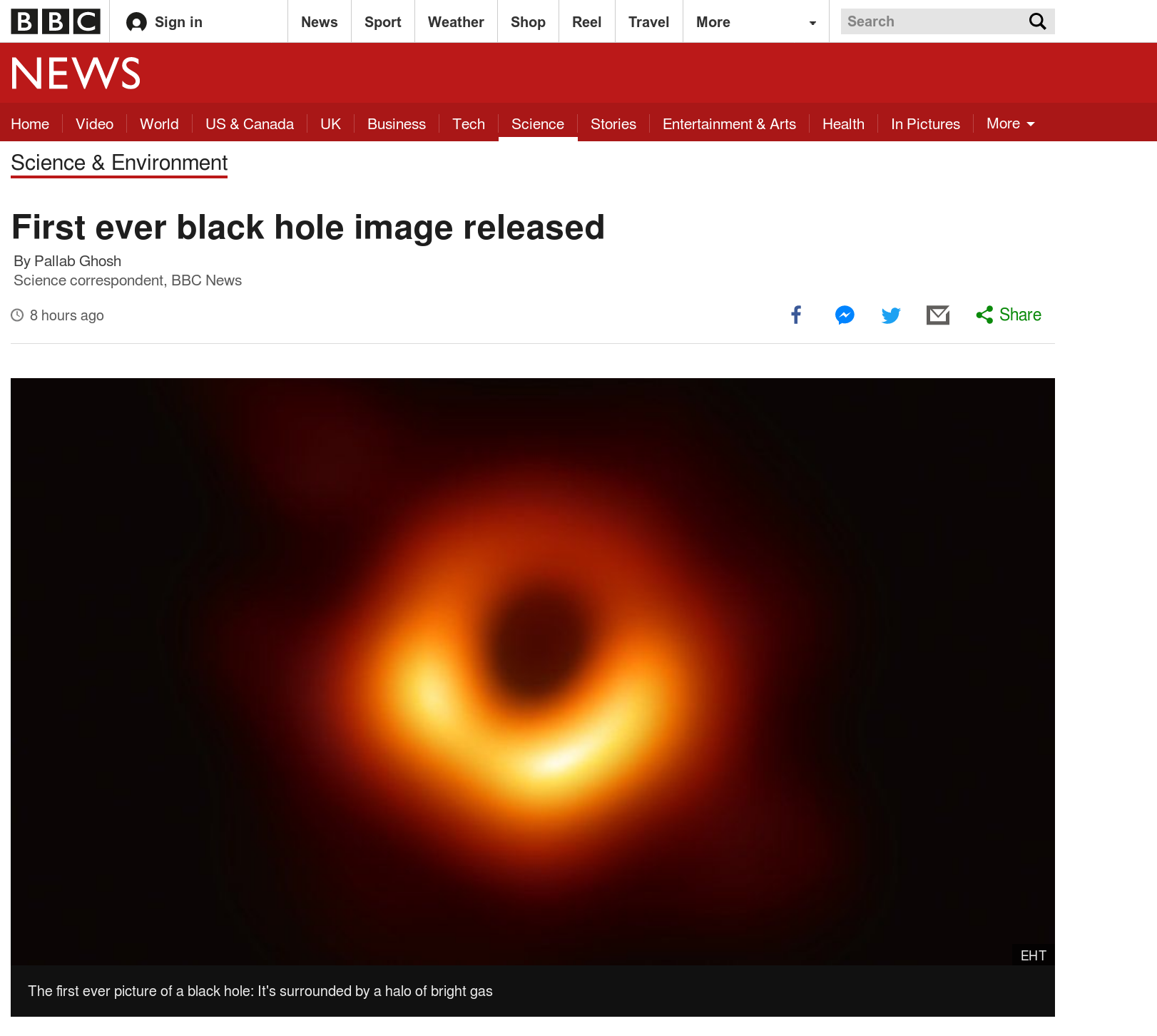
Task: Expand the red News nav More menu
Action: tap(1010, 123)
